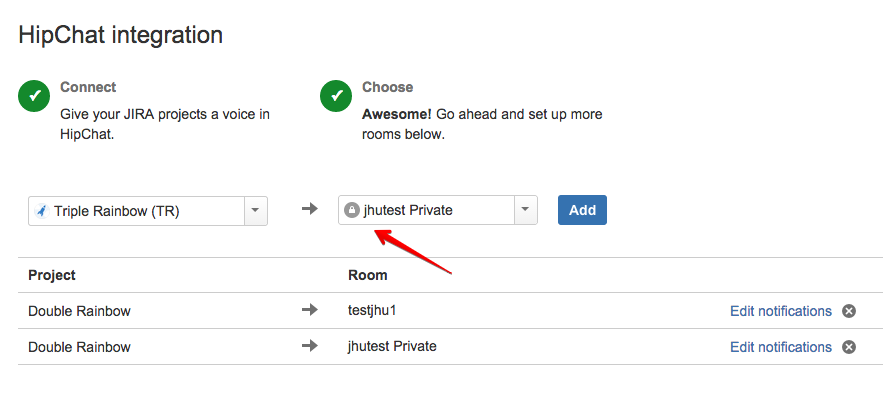Select the Triple Rainbow (TR) combo box
The image size is (883, 401).
click(x=148, y=211)
